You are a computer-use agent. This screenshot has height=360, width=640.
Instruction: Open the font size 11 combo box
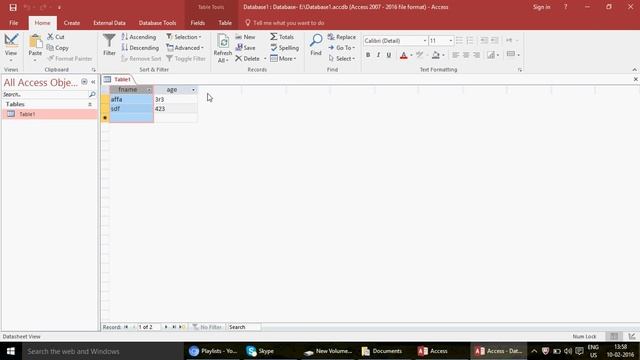pos(441,41)
